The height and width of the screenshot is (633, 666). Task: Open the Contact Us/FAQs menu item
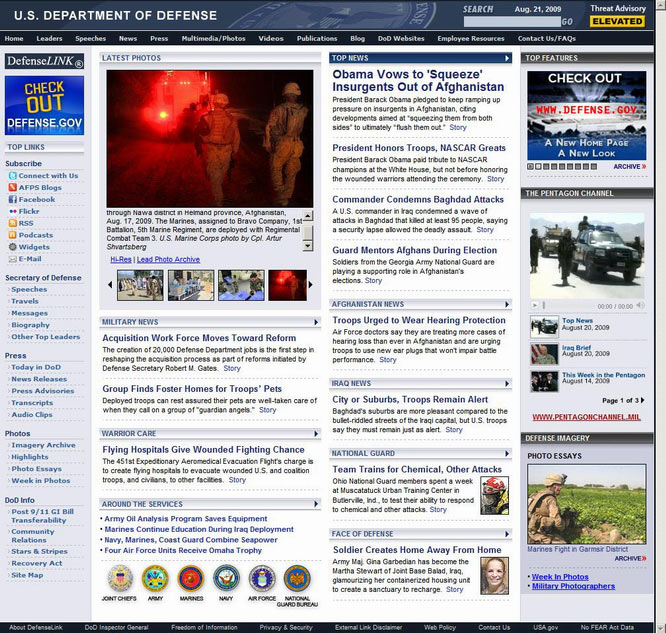547,38
